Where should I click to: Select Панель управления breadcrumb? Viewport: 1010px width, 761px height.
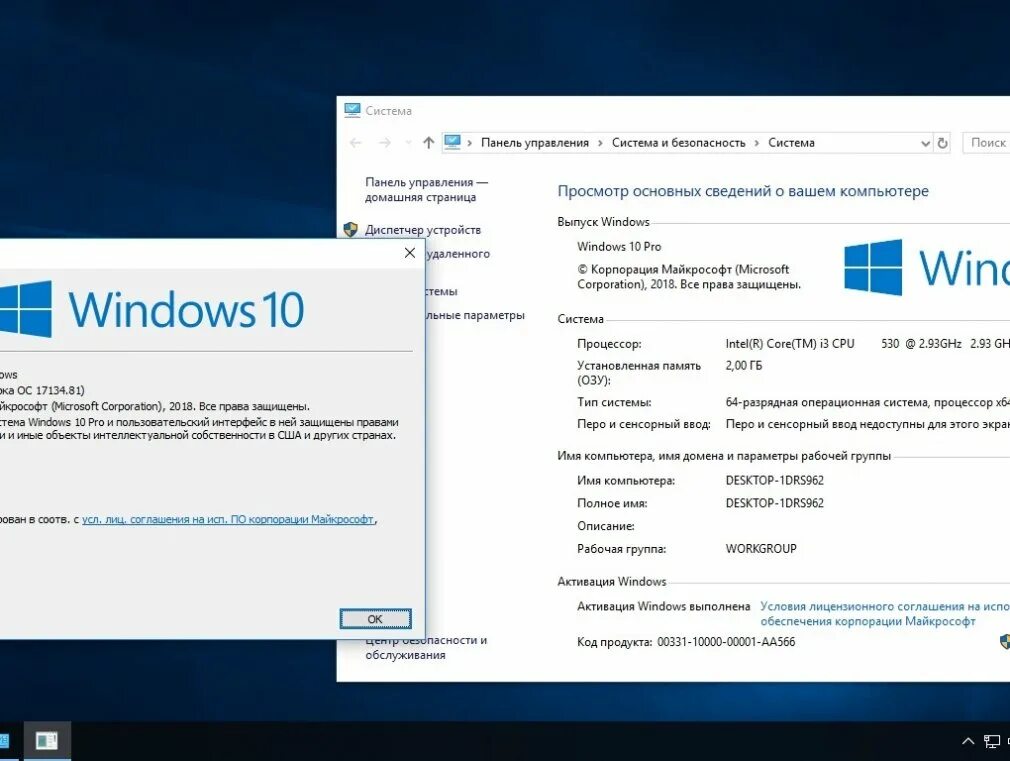click(535, 143)
